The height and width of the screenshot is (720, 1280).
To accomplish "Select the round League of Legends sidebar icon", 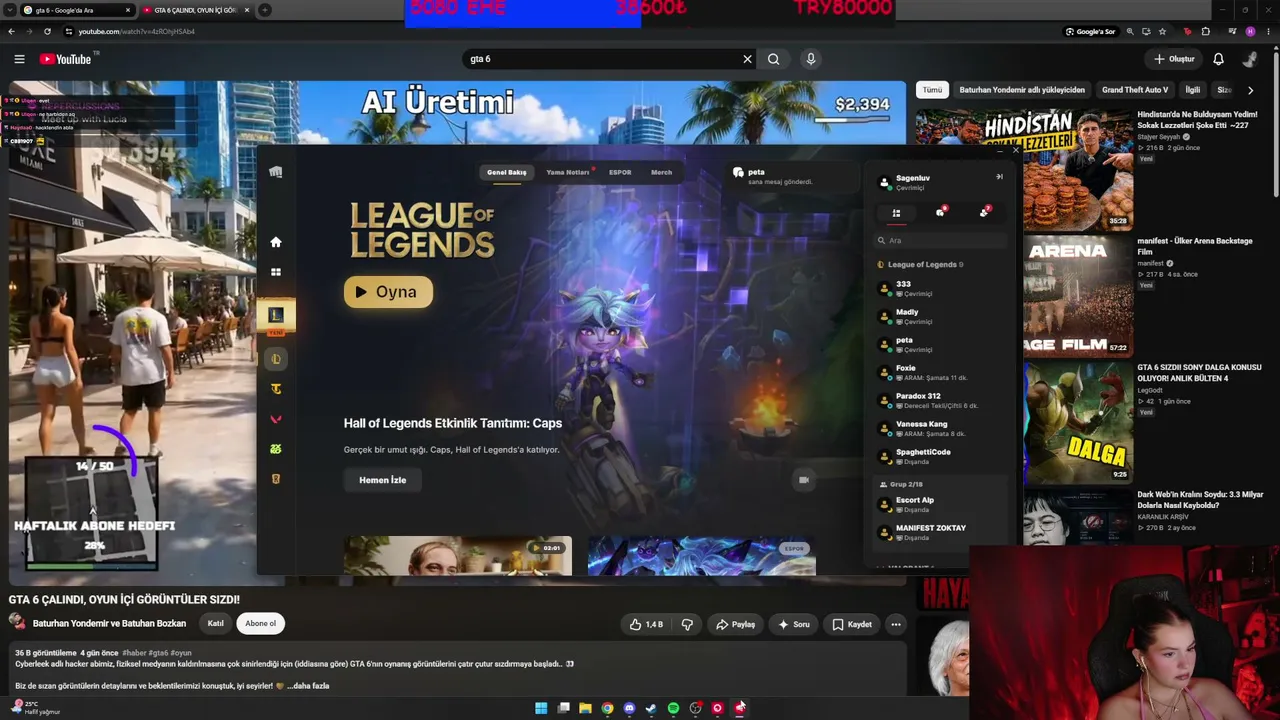I will (x=275, y=359).
